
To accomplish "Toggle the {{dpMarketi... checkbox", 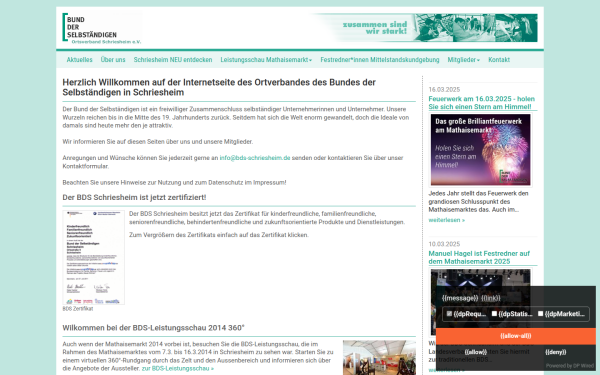I will click(540, 313).
